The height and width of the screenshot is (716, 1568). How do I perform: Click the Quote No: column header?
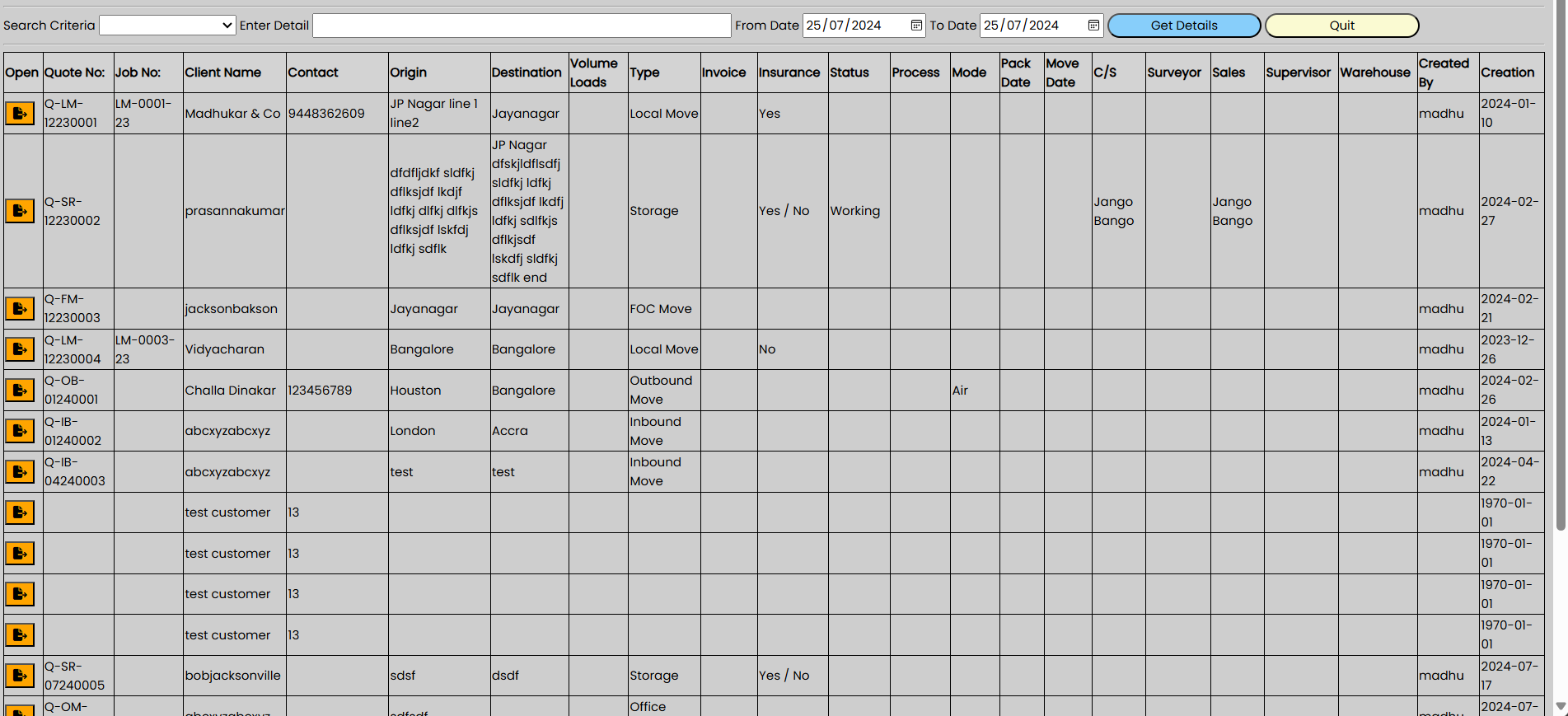tap(75, 73)
